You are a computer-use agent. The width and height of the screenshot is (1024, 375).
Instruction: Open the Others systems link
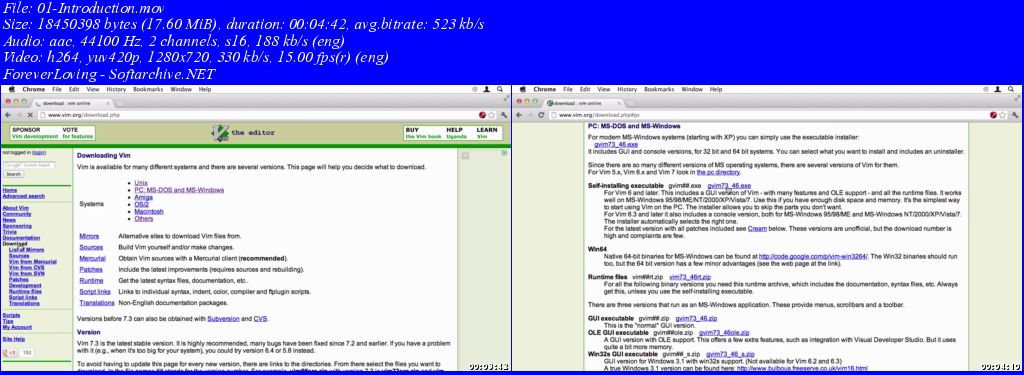144,219
